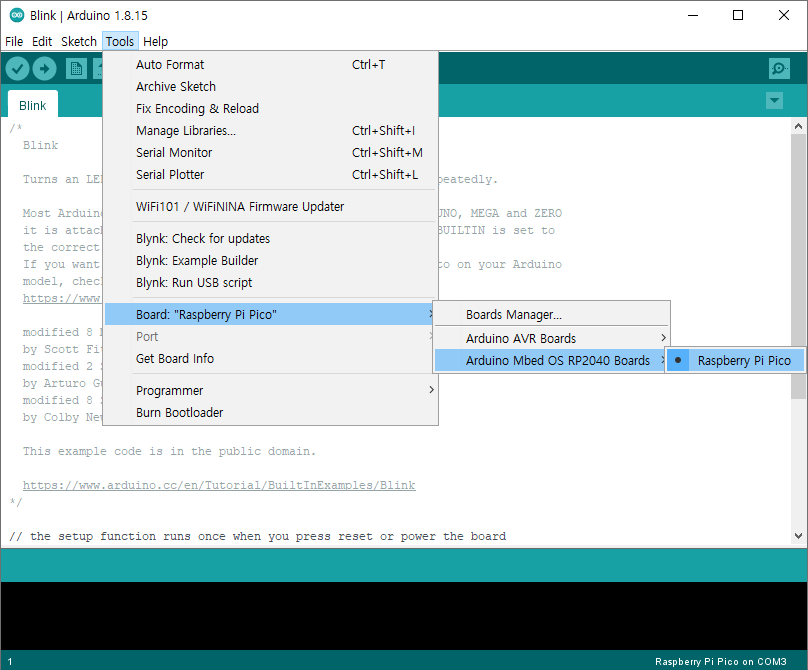Image resolution: width=808 pixels, height=670 pixels.
Task: Select Blynk: Run USB script
Action: (x=271, y=282)
